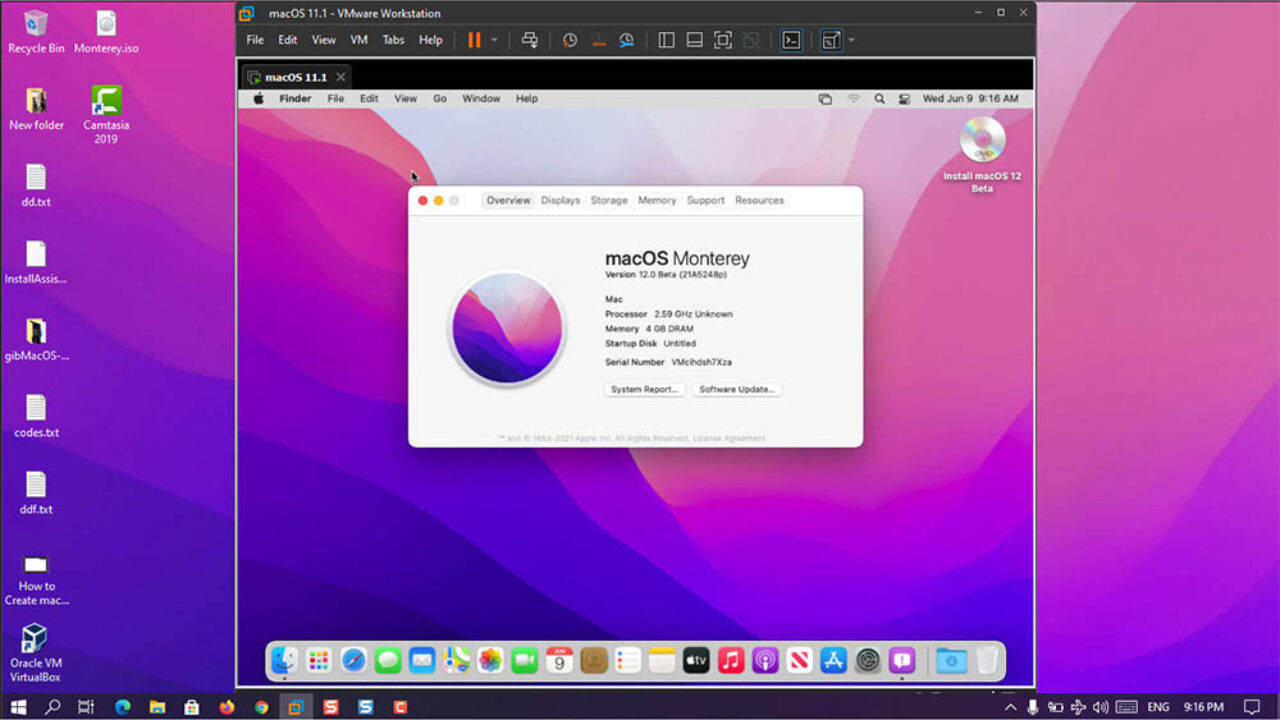Screen dimensions: 1280x720
Task: Open the VM menu in VMware Workstation
Action: pos(358,40)
